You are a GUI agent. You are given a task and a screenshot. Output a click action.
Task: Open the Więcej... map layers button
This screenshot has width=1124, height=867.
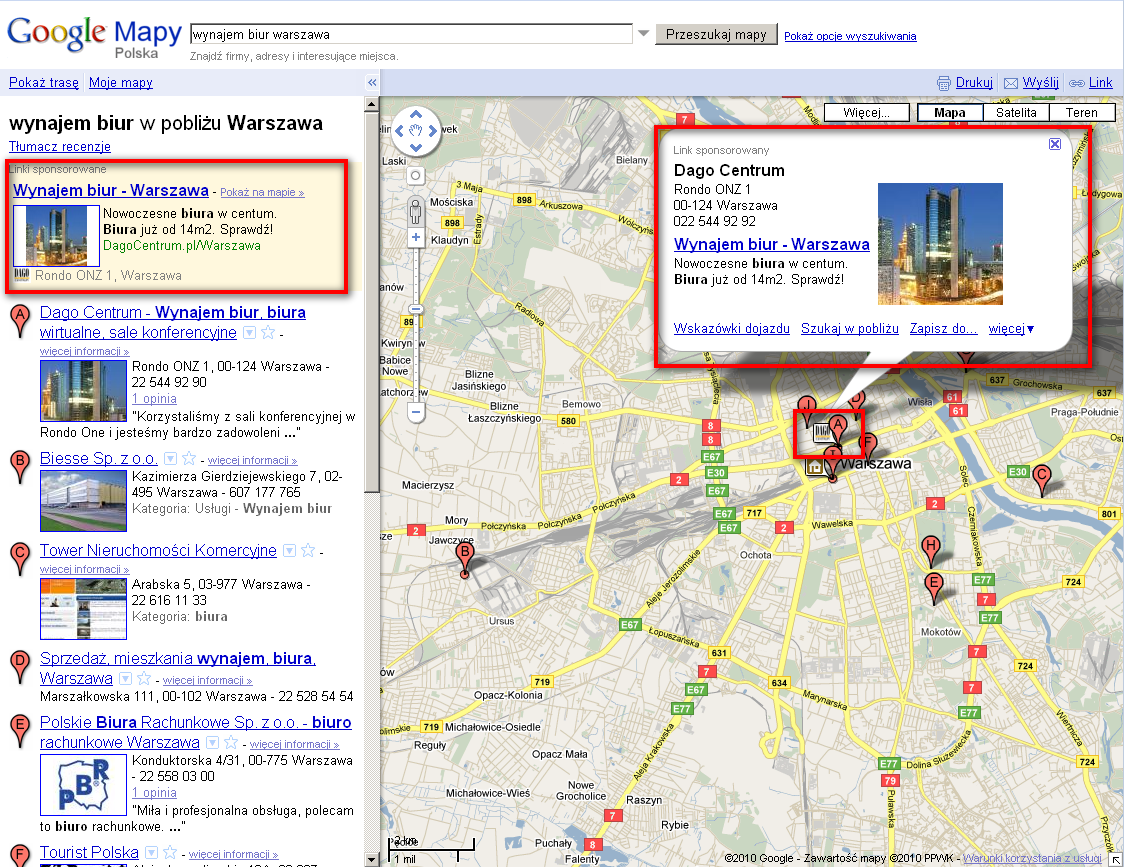[867, 113]
